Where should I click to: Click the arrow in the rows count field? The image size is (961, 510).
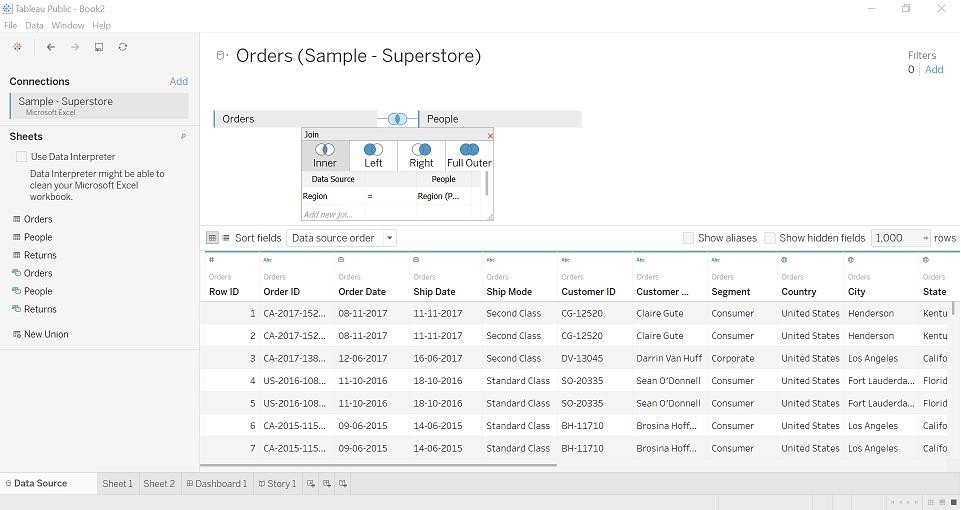tap(924, 238)
